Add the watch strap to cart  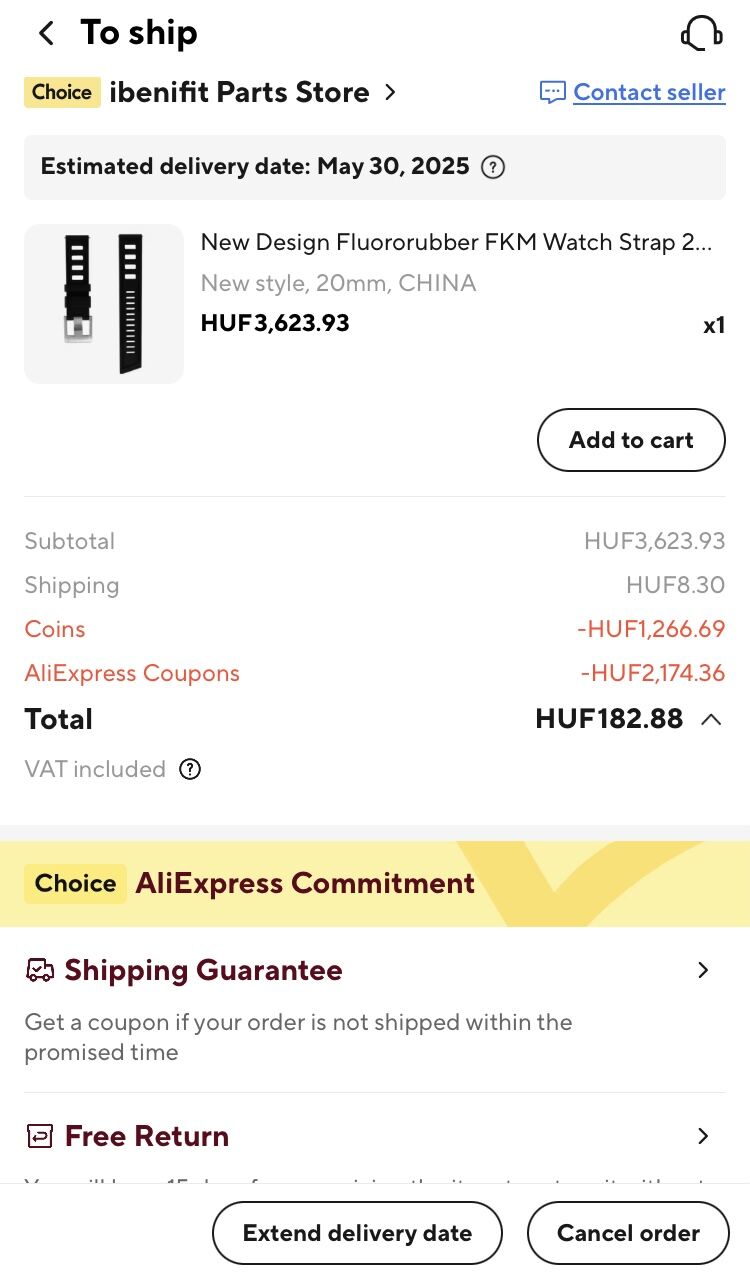631,440
